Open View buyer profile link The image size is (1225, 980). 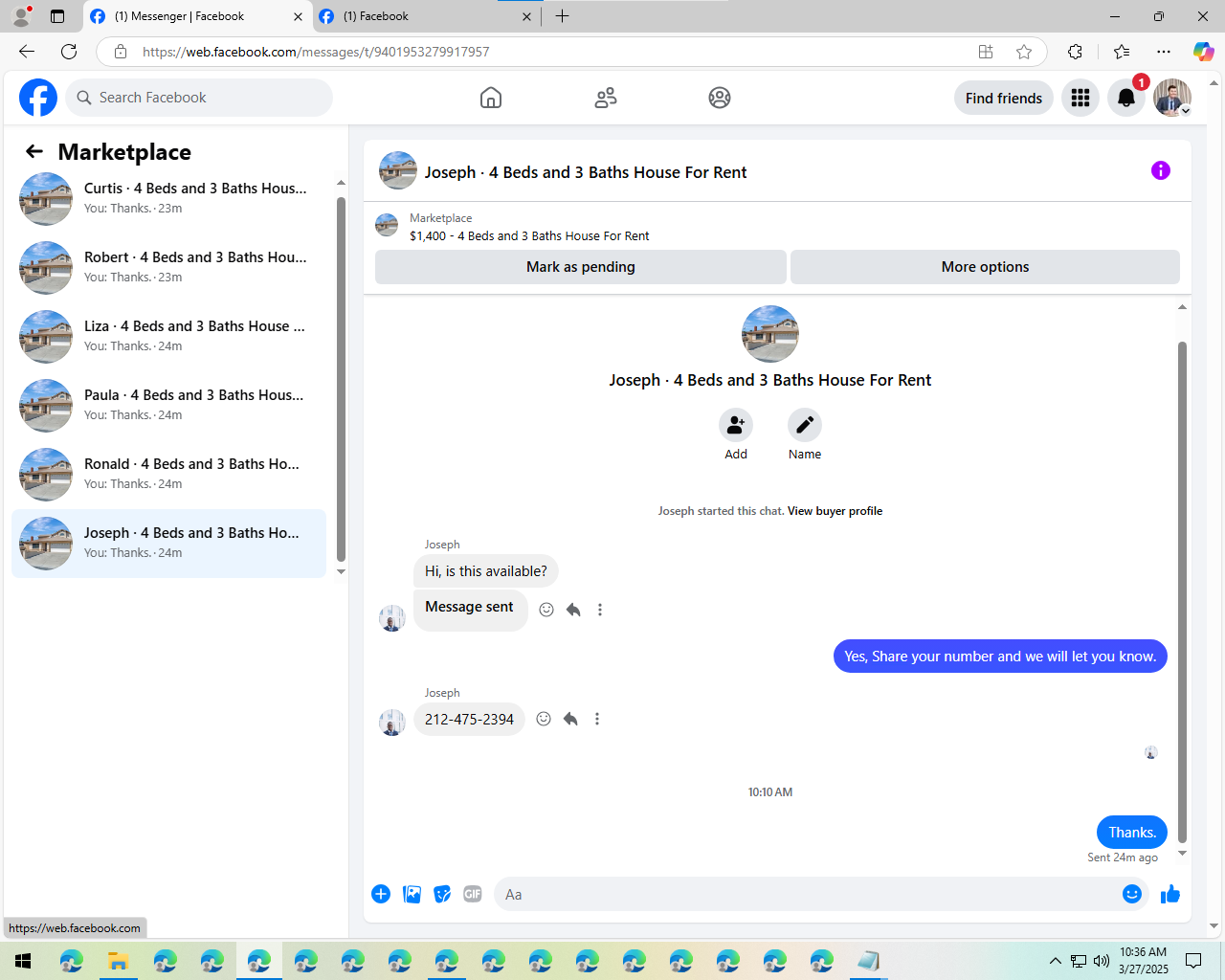835,511
